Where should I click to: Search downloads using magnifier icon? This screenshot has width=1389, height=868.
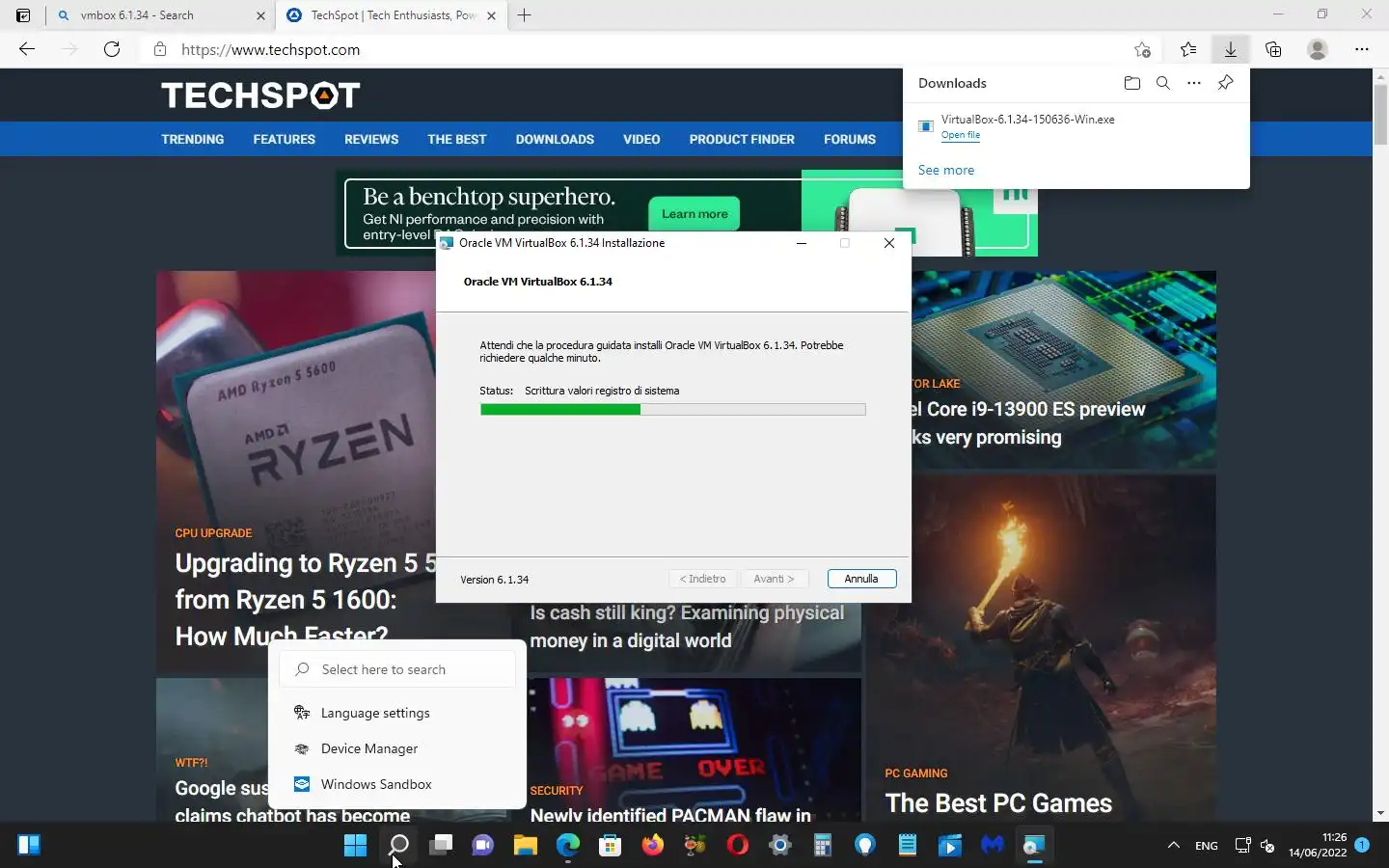[1163, 83]
